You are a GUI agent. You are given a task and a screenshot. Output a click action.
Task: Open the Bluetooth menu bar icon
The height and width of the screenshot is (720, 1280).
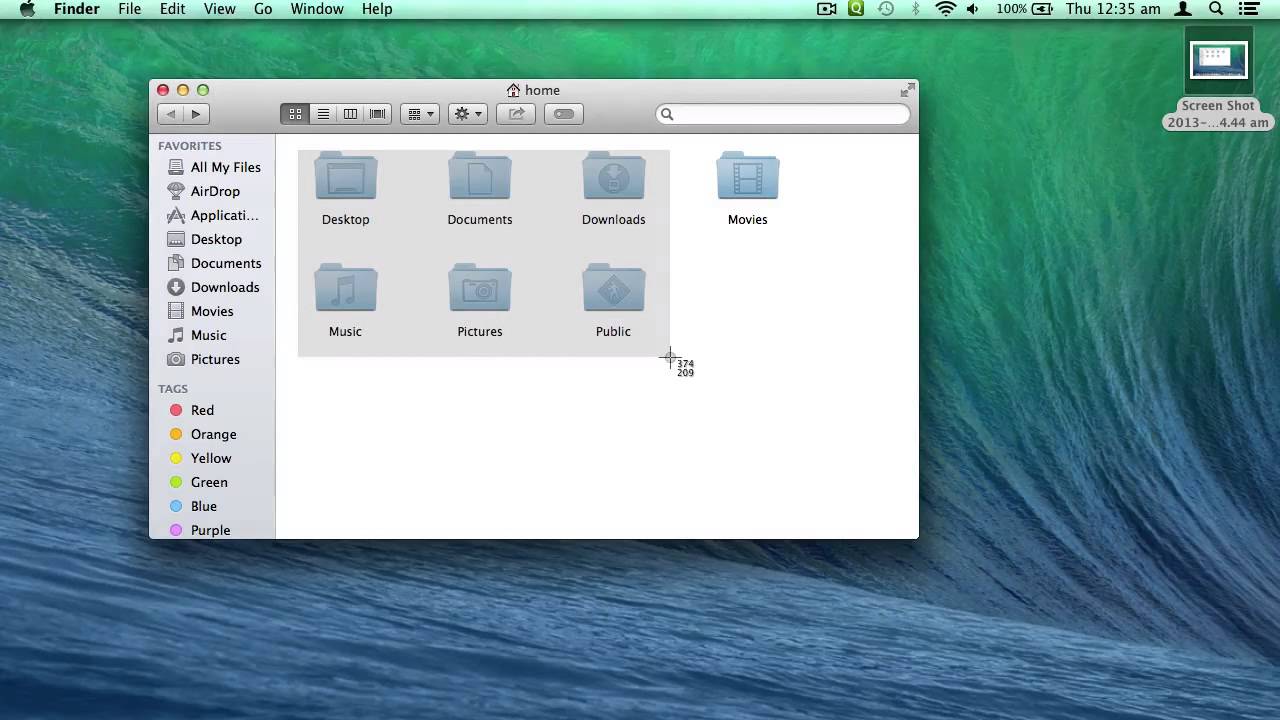coord(915,9)
